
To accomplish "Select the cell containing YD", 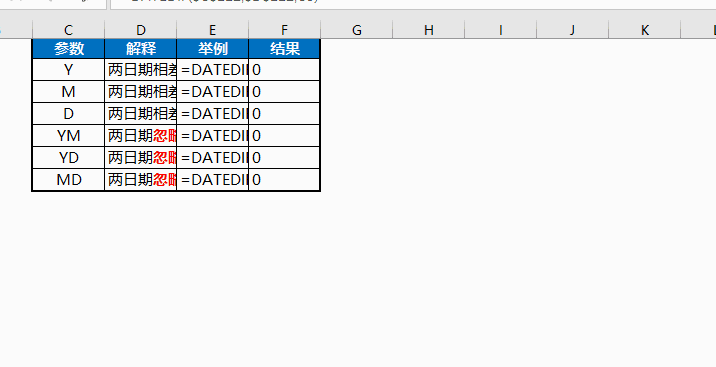I will pyautogui.click(x=68, y=157).
